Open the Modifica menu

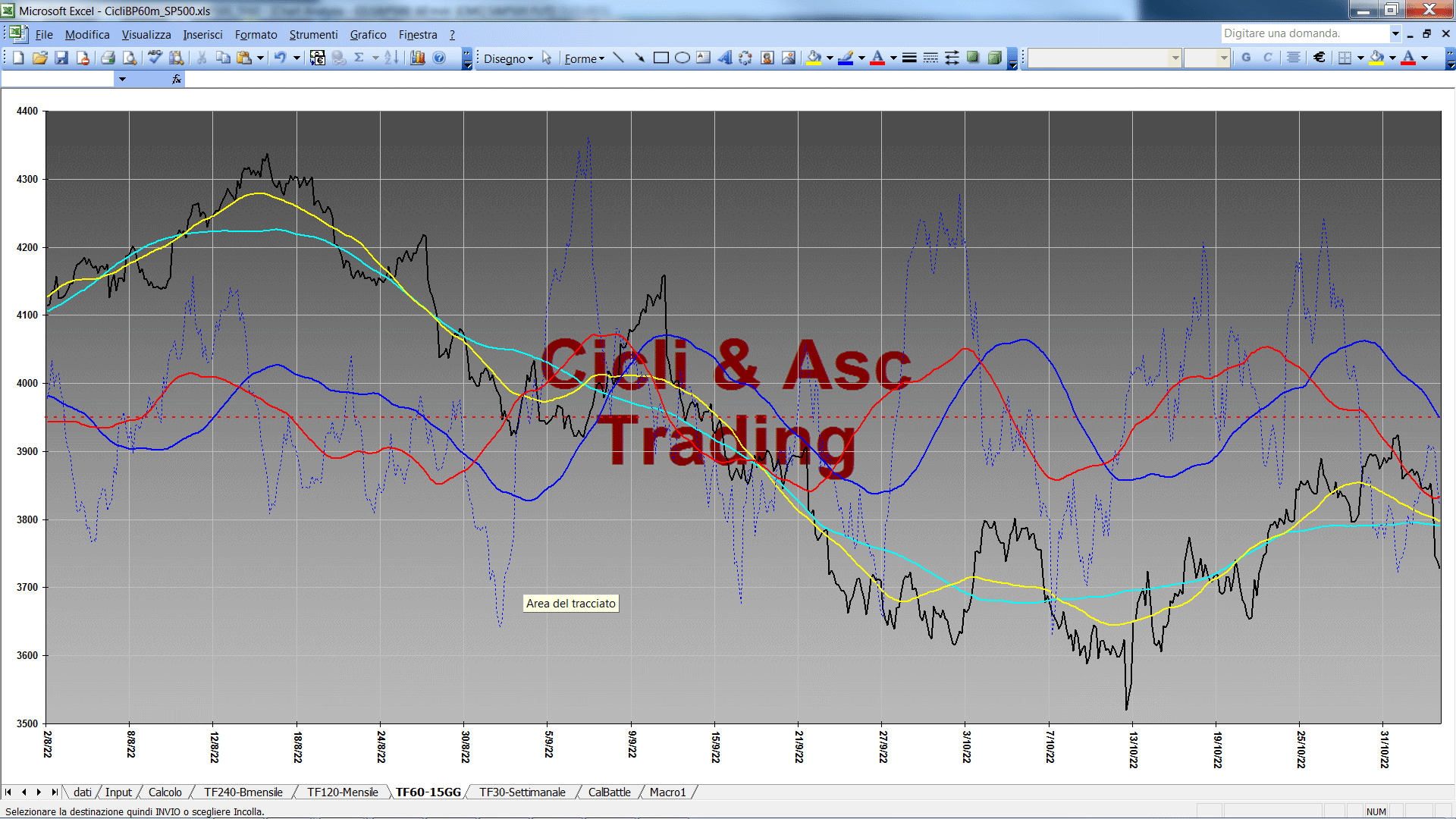(87, 35)
